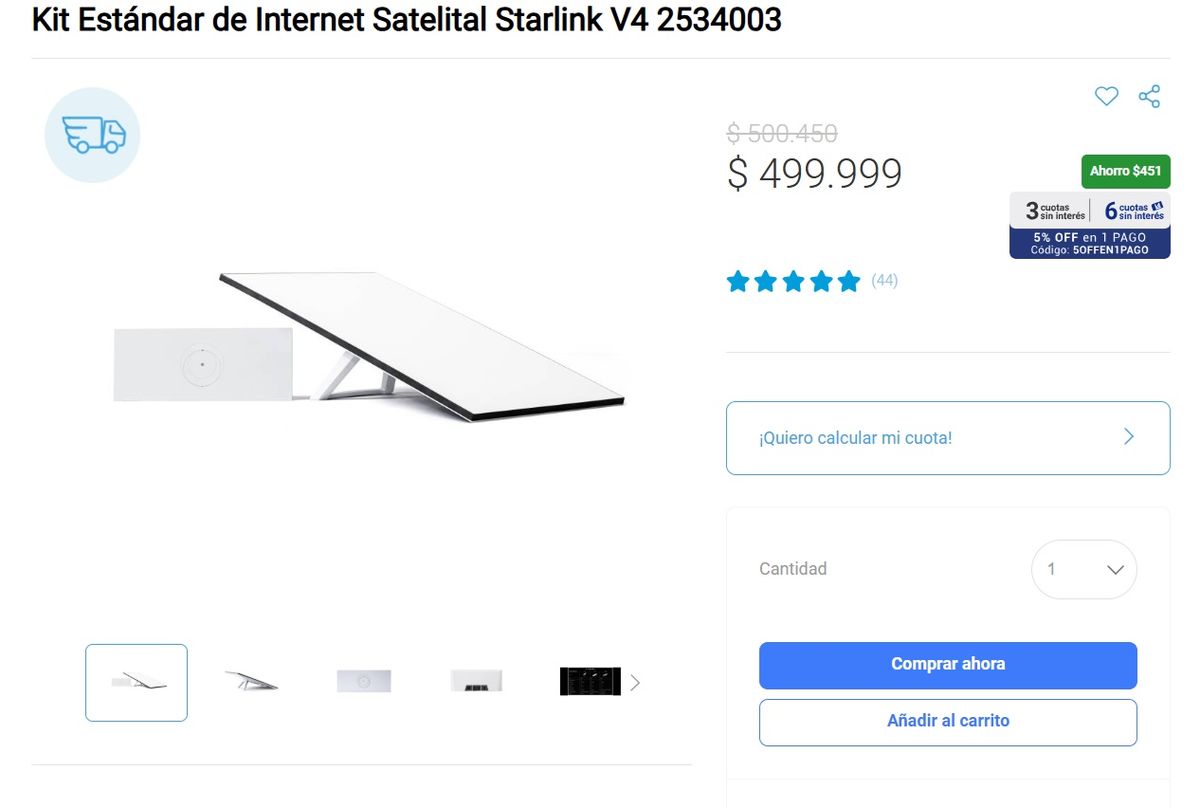Click the free shipping truck icon
This screenshot has height=808, width=1200.
(92, 134)
